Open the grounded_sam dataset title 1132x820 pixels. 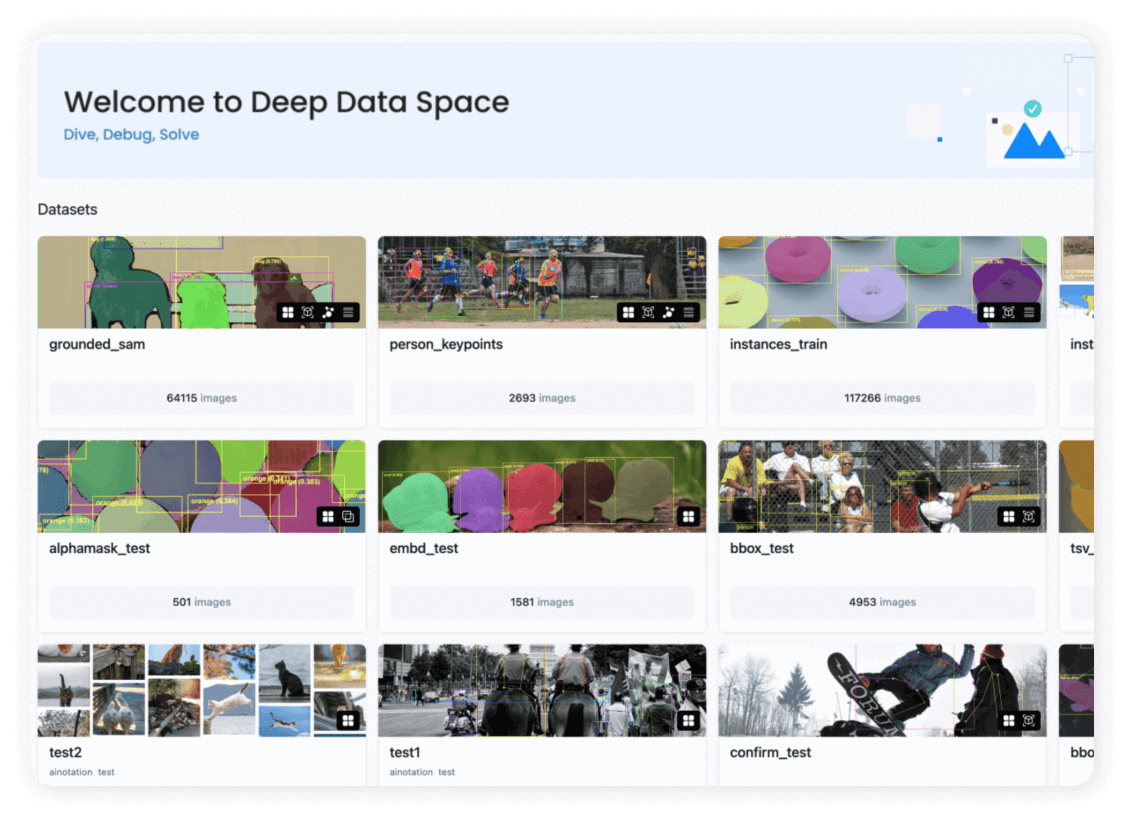(96, 344)
